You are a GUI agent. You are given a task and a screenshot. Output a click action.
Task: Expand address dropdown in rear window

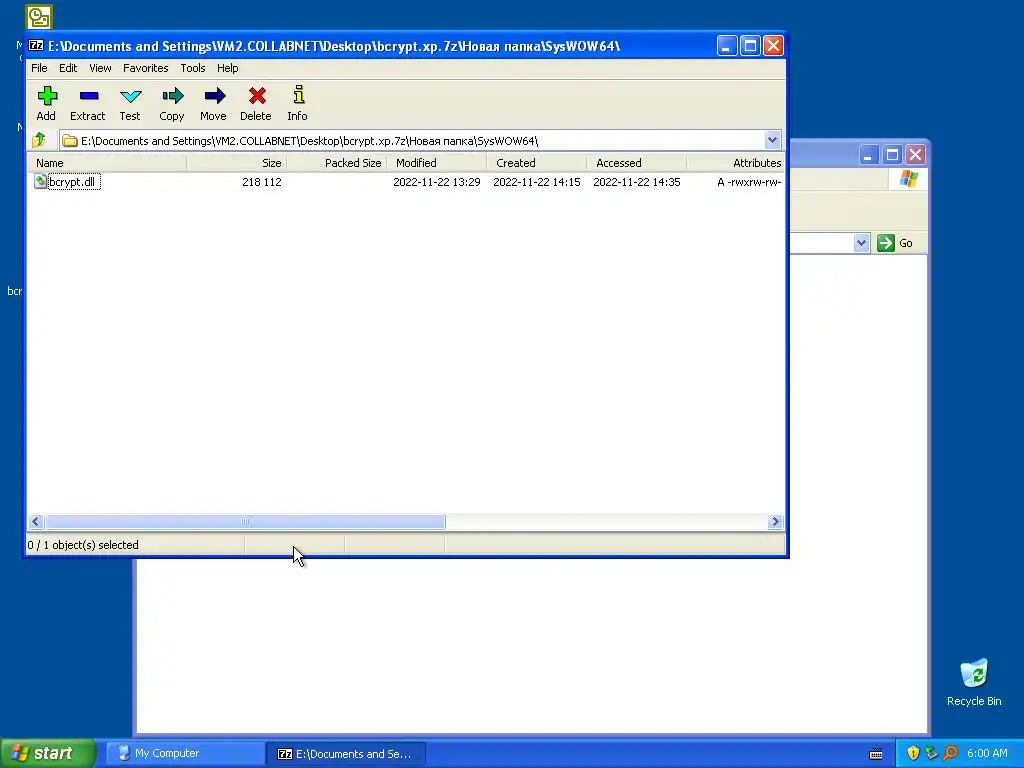point(861,243)
